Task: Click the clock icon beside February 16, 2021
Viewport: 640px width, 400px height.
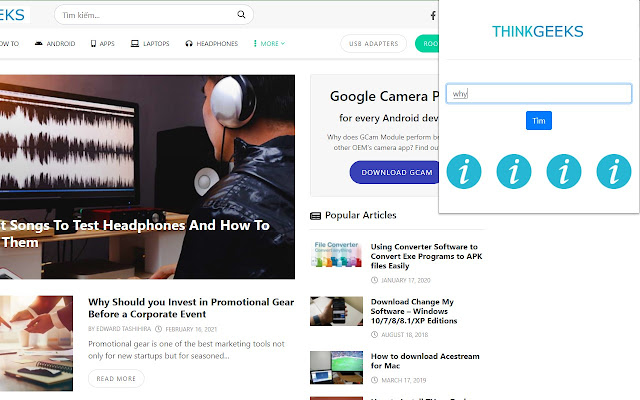Action: tap(159, 329)
